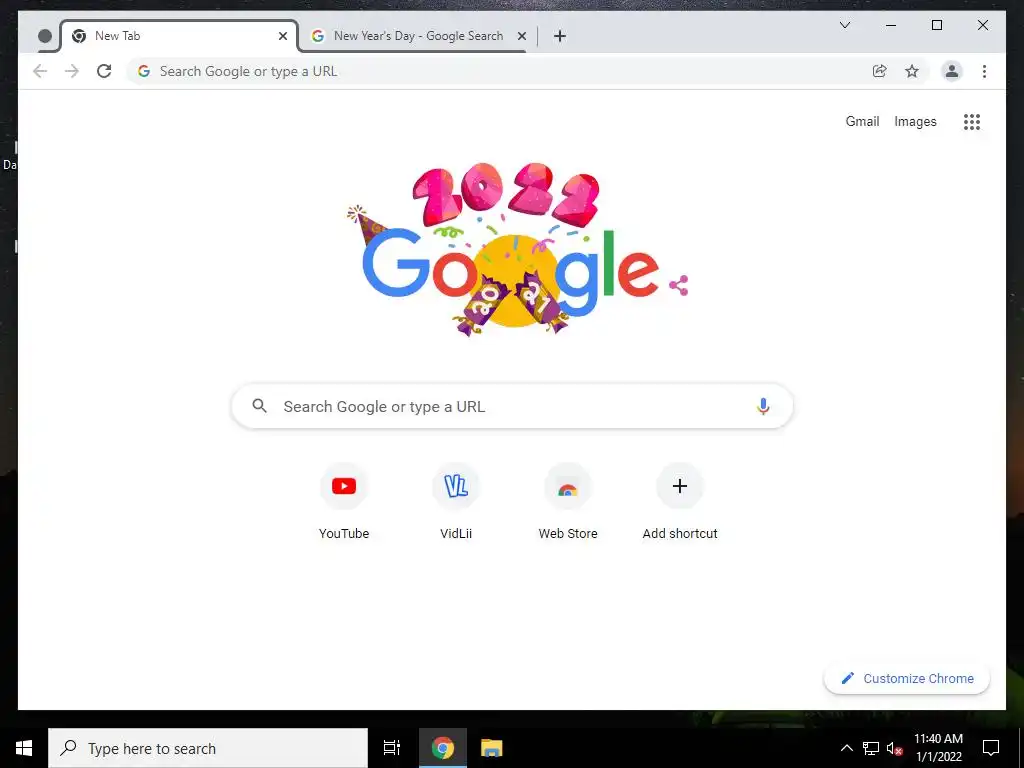Click the browser forward arrow
This screenshot has height=768, width=1024.
click(72, 71)
